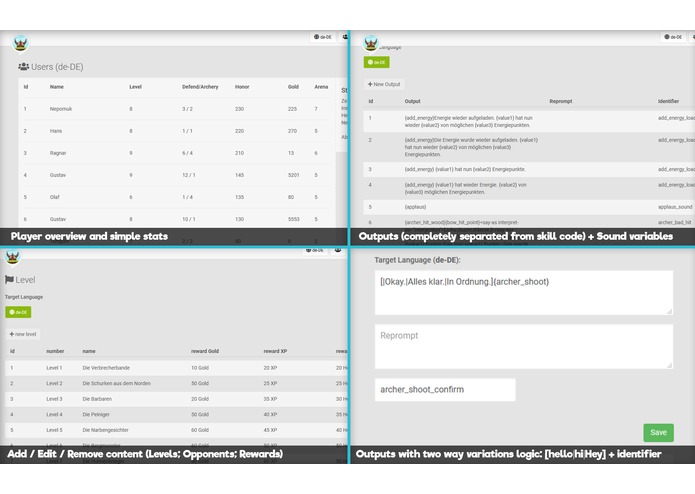The height and width of the screenshot is (494, 695).
Task: Click the viking logo in Level panel
Action: tap(12, 256)
